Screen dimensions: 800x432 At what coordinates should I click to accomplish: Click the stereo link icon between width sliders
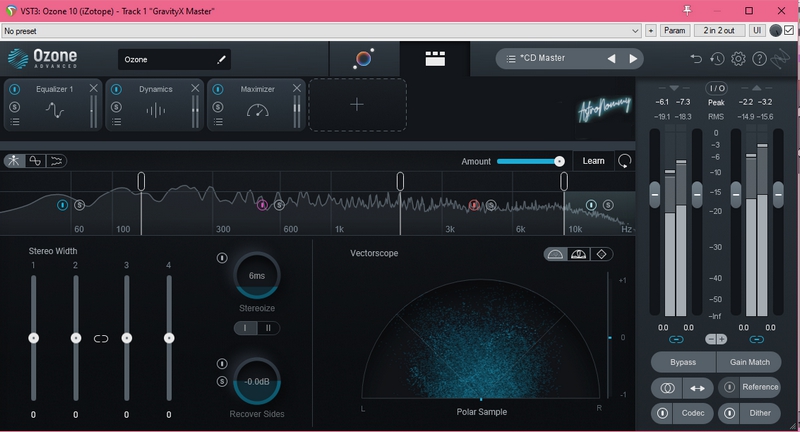click(x=101, y=339)
